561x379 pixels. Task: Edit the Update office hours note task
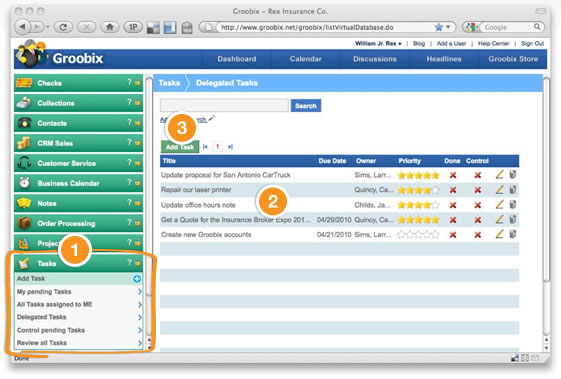(x=499, y=204)
